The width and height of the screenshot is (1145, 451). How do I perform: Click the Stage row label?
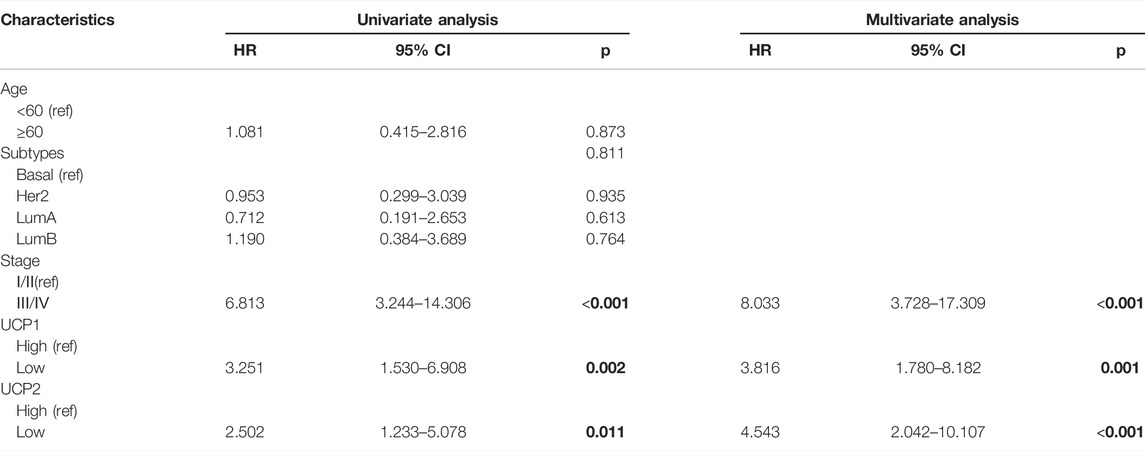point(15,261)
